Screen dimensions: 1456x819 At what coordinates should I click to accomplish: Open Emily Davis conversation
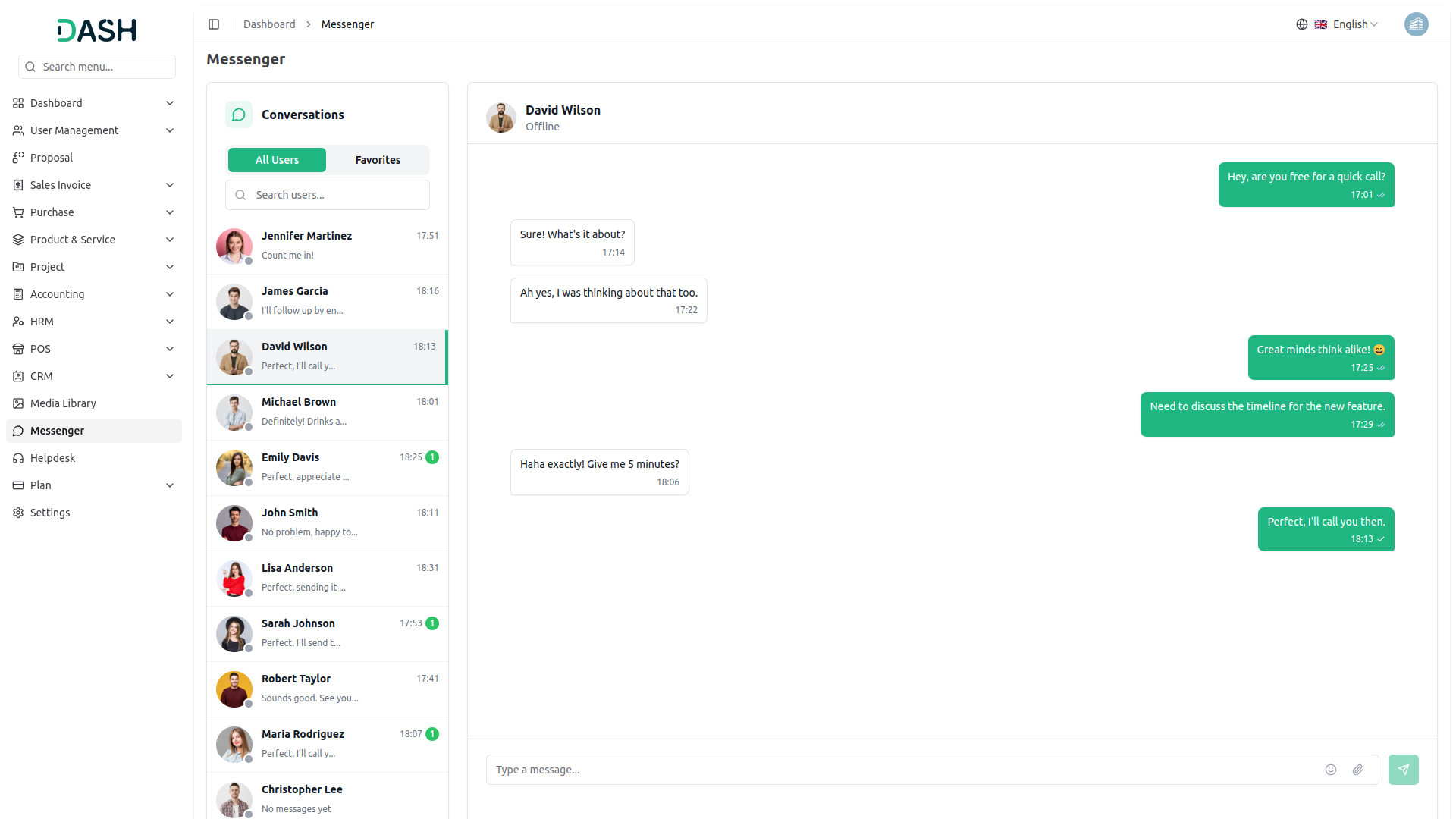coord(328,467)
